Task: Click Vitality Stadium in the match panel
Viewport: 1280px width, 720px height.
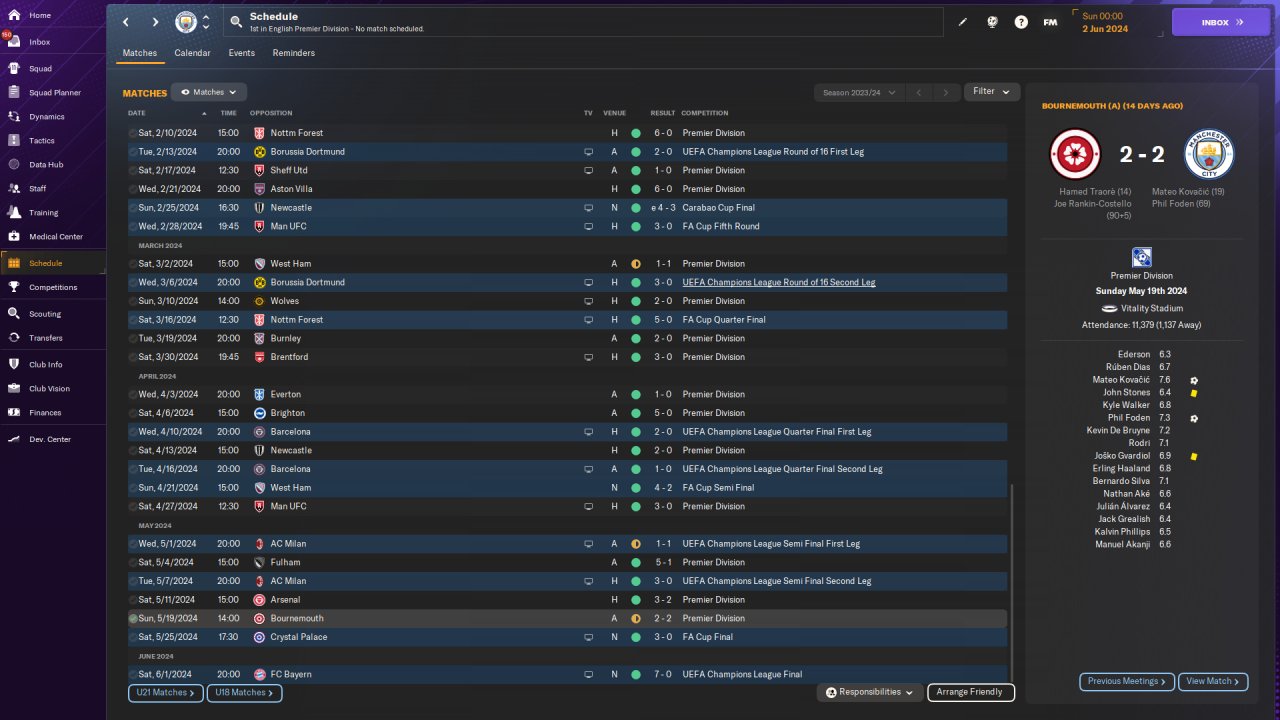Action: tap(1152, 309)
